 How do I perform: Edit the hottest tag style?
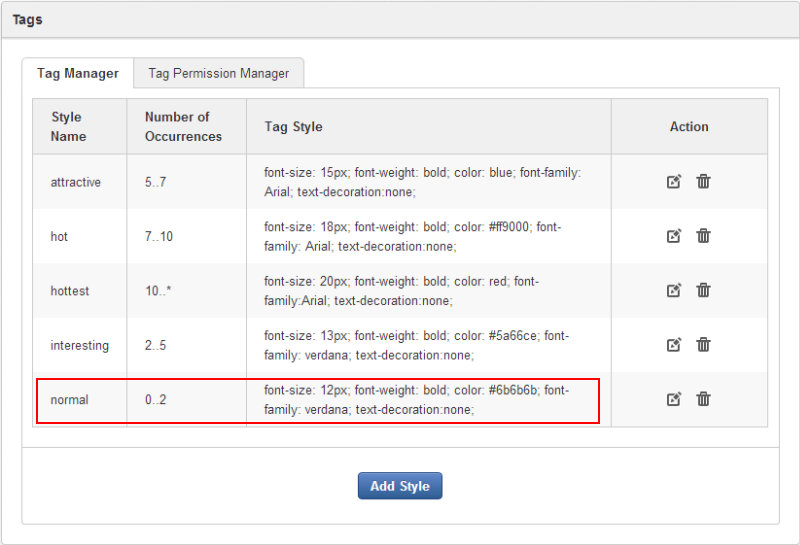point(674,291)
